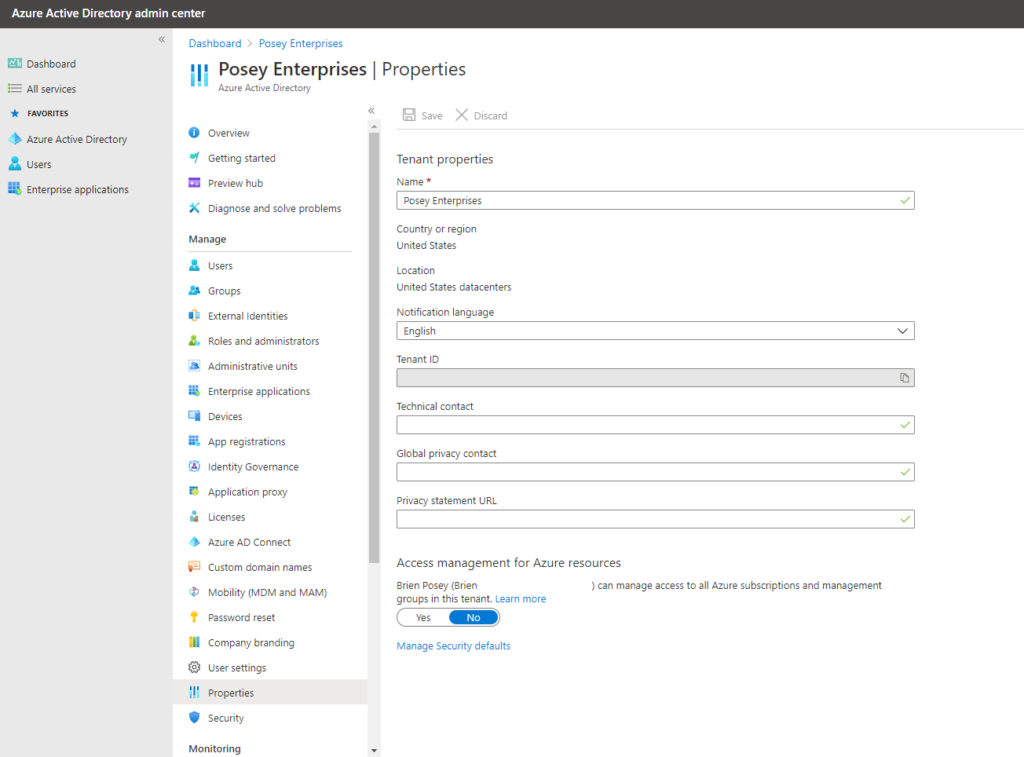The image size is (1024, 757).
Task: Click the resource menu scroll-up arrow
Action: click(x=374, y=126)
